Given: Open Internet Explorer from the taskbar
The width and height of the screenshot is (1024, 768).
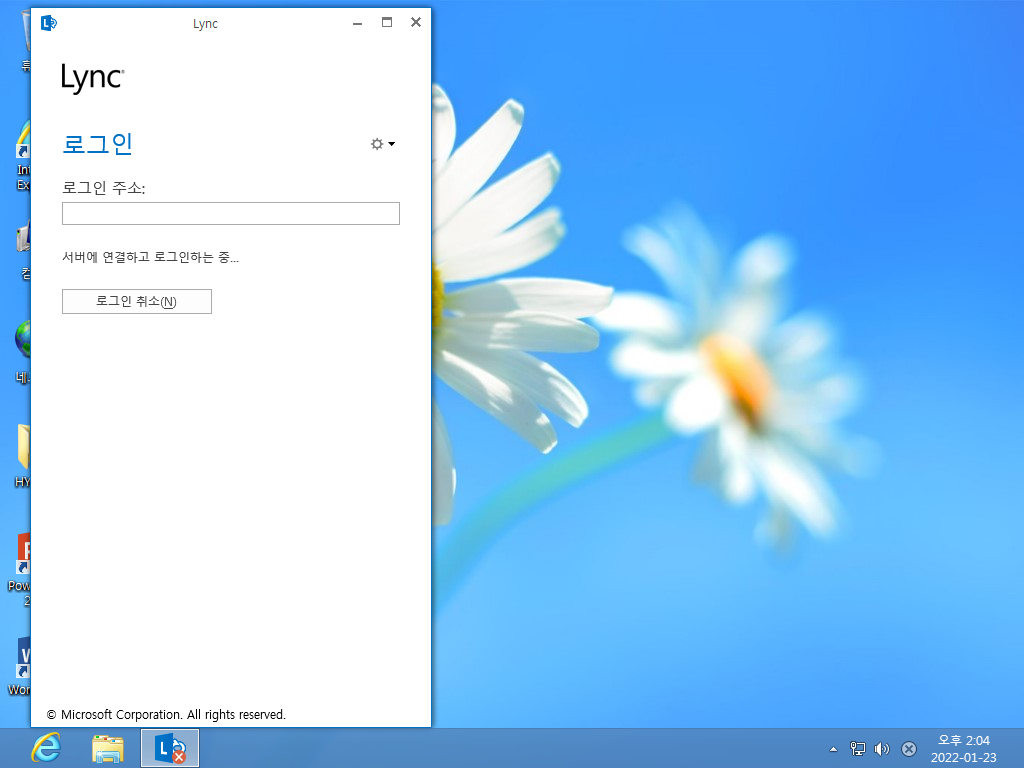Looking at the screenshot, I should pos(46,748).
